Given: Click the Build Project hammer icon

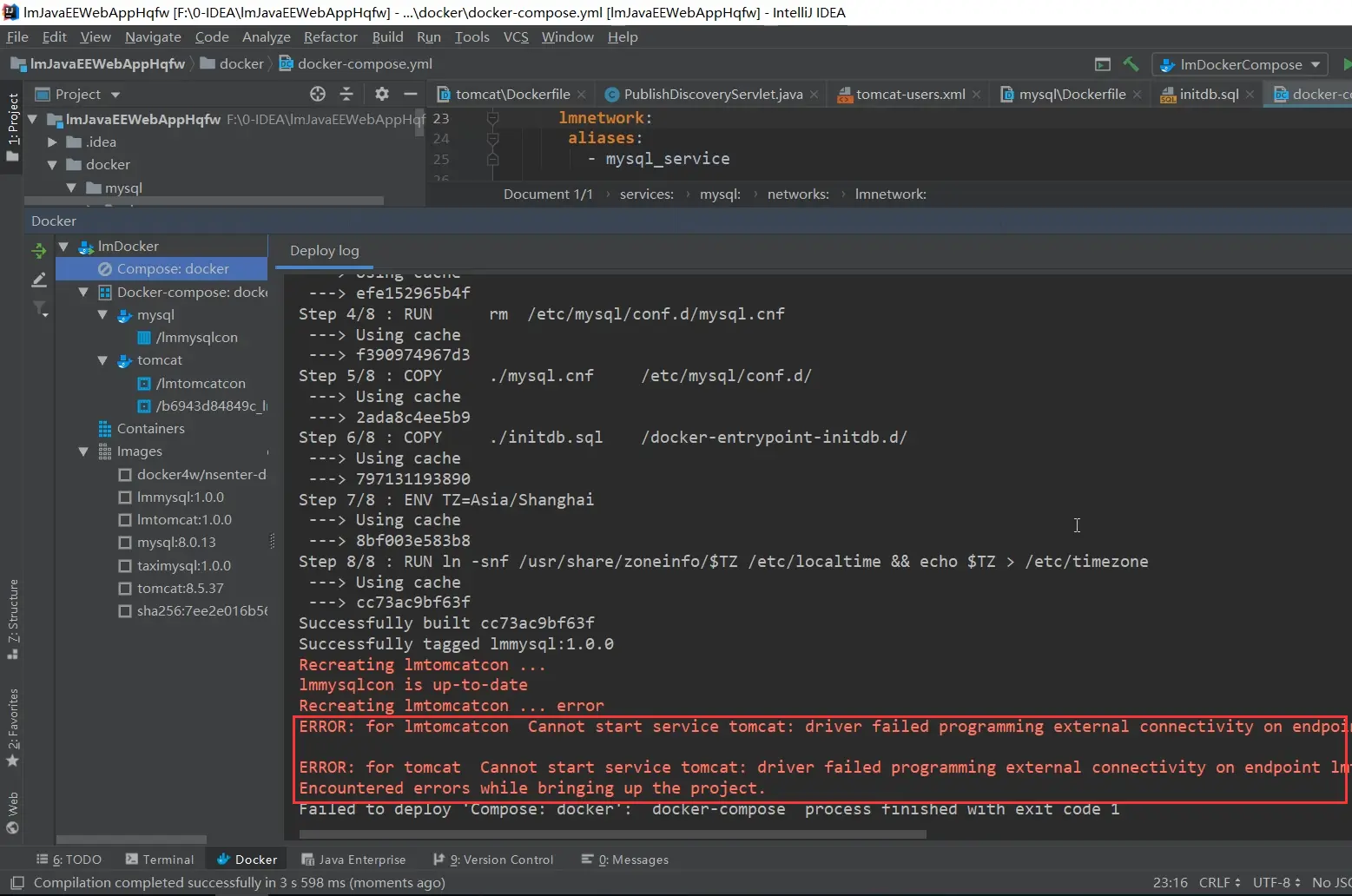Looking at the screenshot, I should point(1131,63).
